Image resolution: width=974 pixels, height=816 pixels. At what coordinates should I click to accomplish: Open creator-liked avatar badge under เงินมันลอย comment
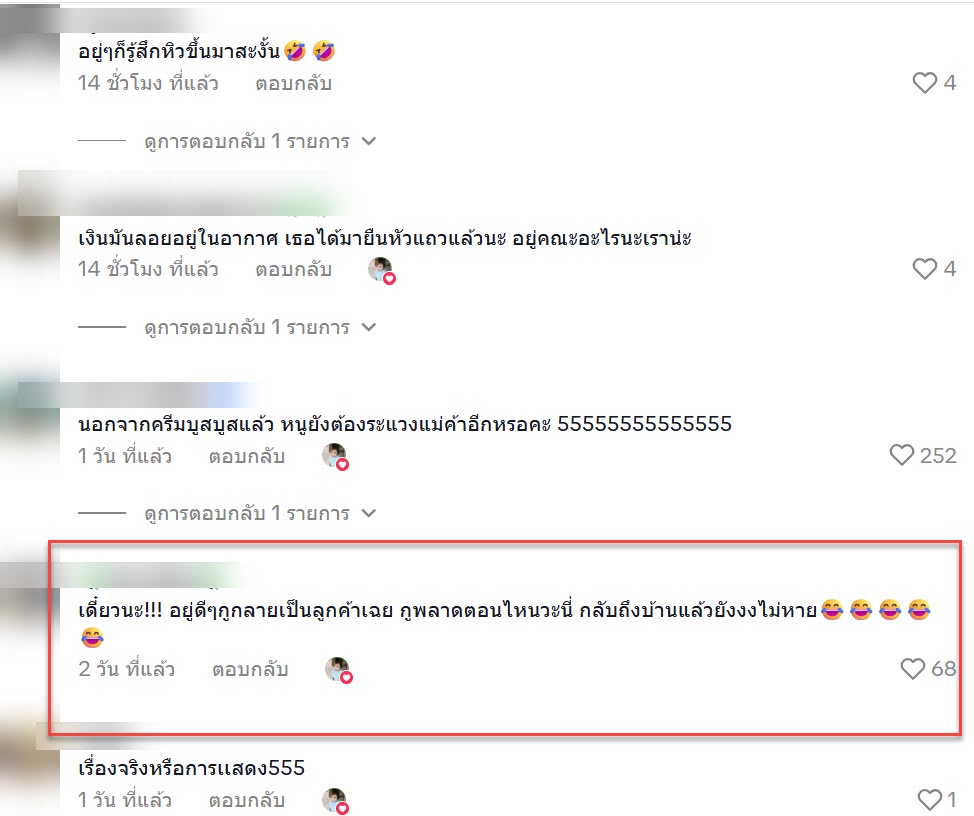tap(382, 271)
